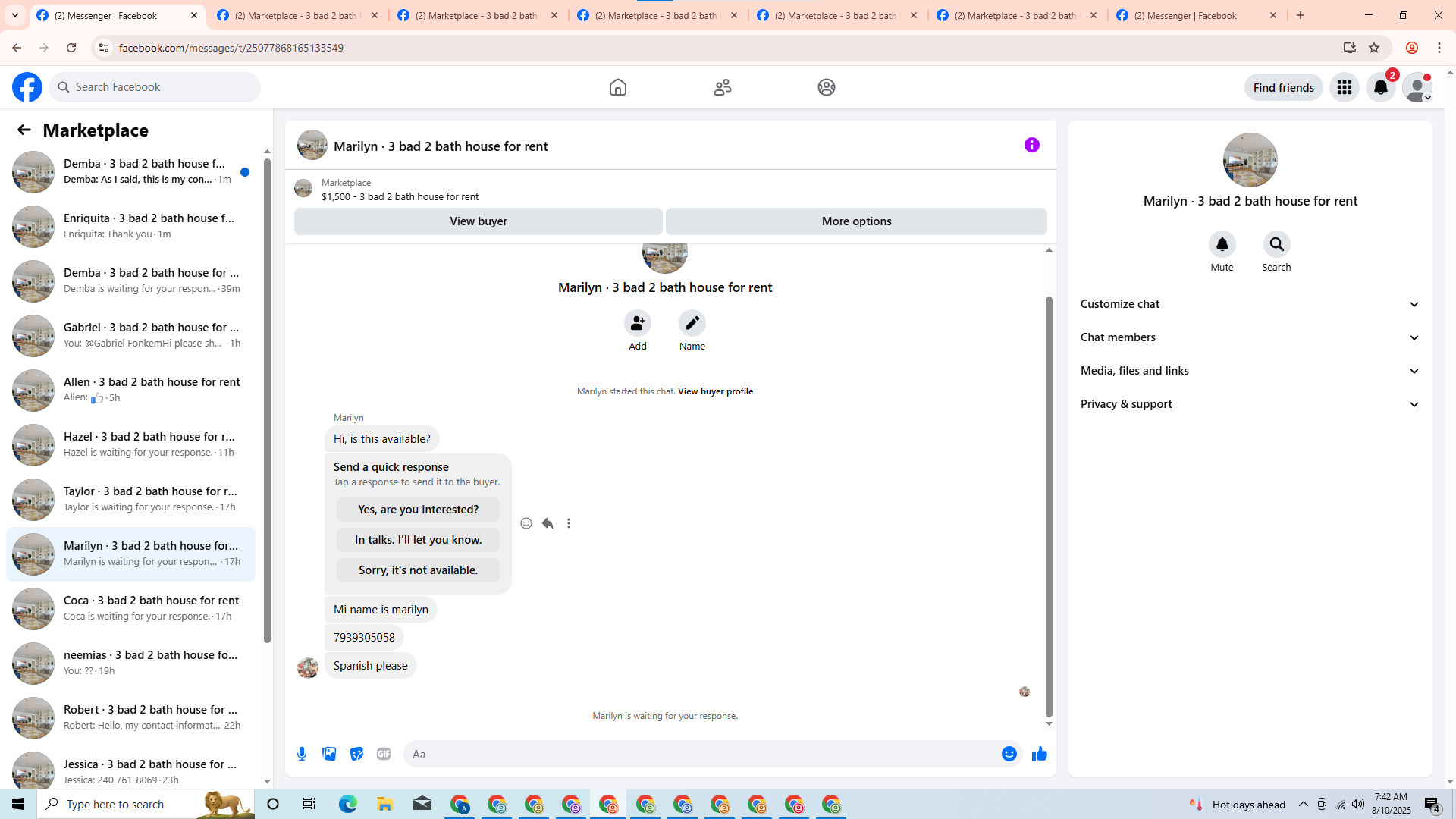This screenshot has width=1456, height=819.
Task: Open Facebook notifications bell
Action: pyautogui.click(x=1380, y=87)
